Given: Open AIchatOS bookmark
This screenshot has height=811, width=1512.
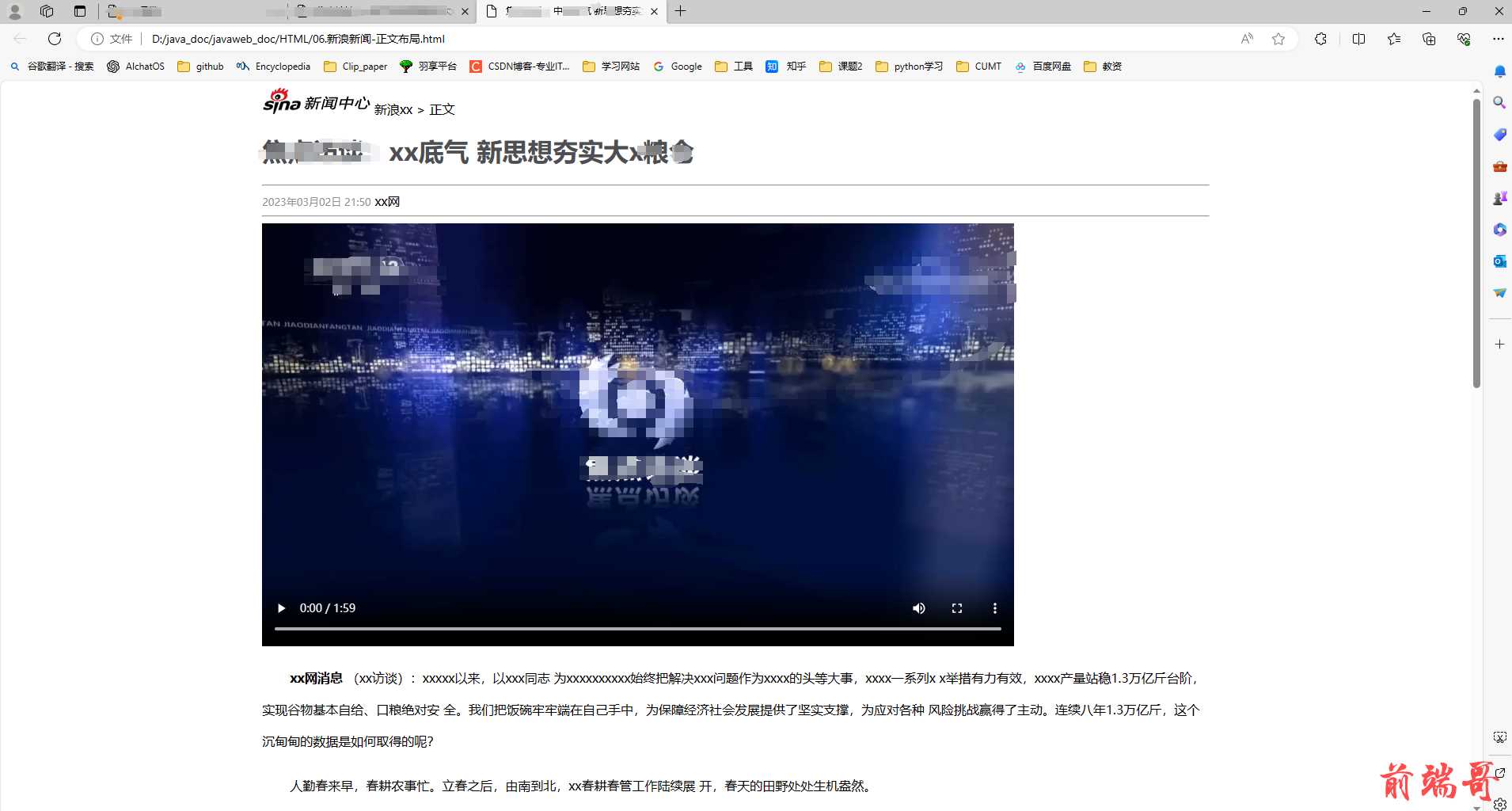Looking at the screenshot, I should pyautogui.click(x=135, y=67).
